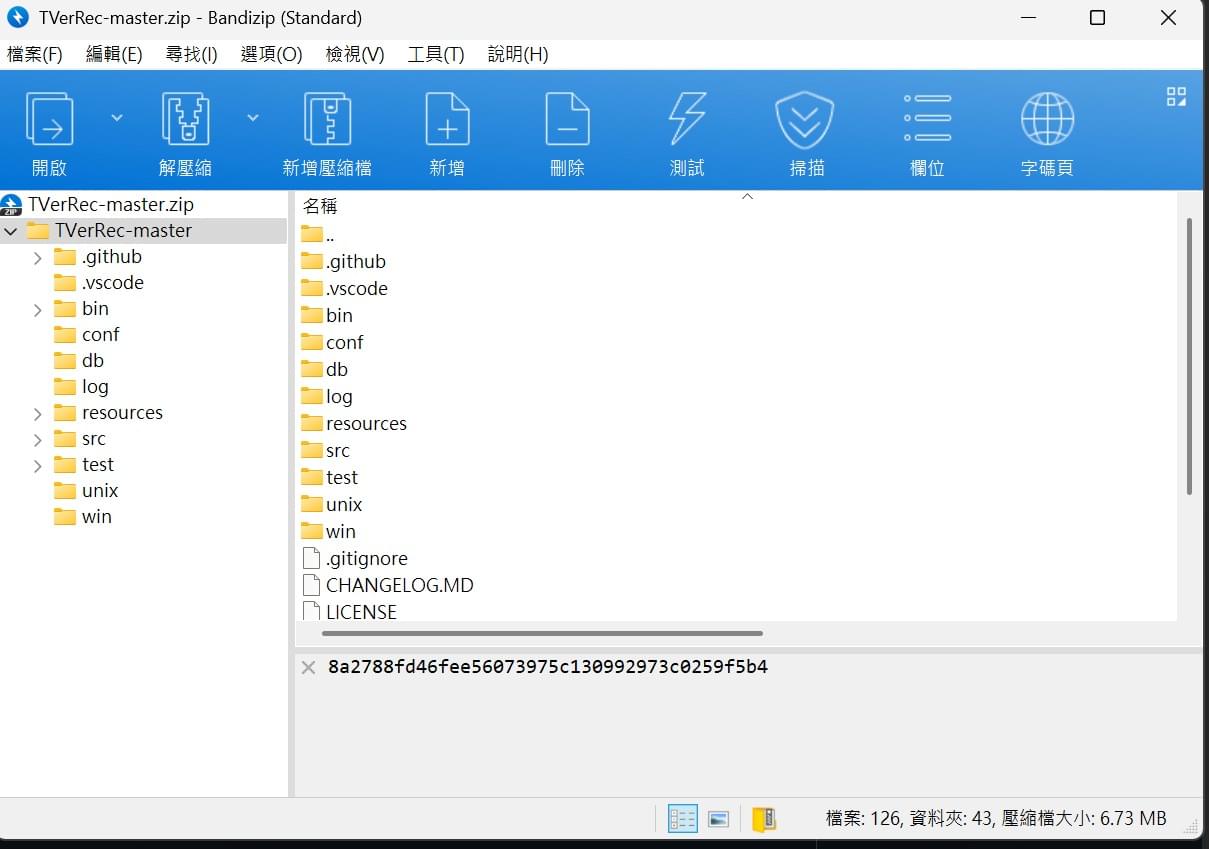The height and width of the screenshot is (849, 1209).
Task: Collapse the TVerRec-master tree node
Action: click(x=11, y=231)
